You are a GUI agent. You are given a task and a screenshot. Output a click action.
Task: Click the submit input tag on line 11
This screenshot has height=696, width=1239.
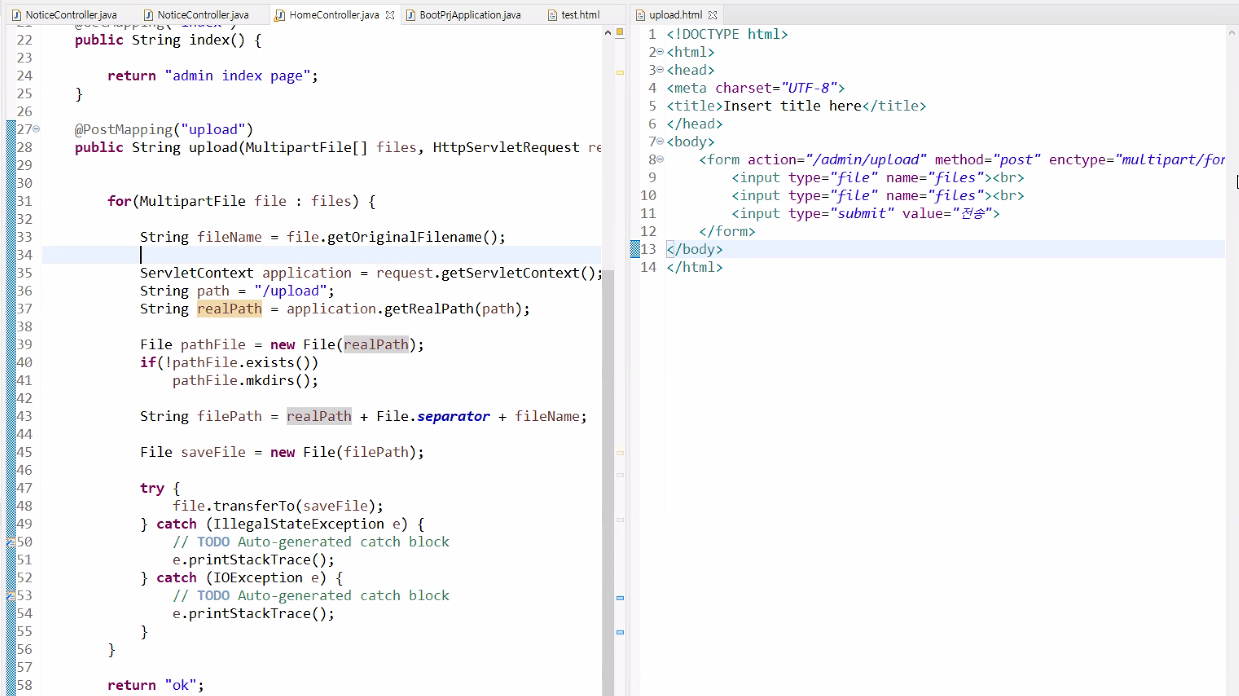point(866,214)
